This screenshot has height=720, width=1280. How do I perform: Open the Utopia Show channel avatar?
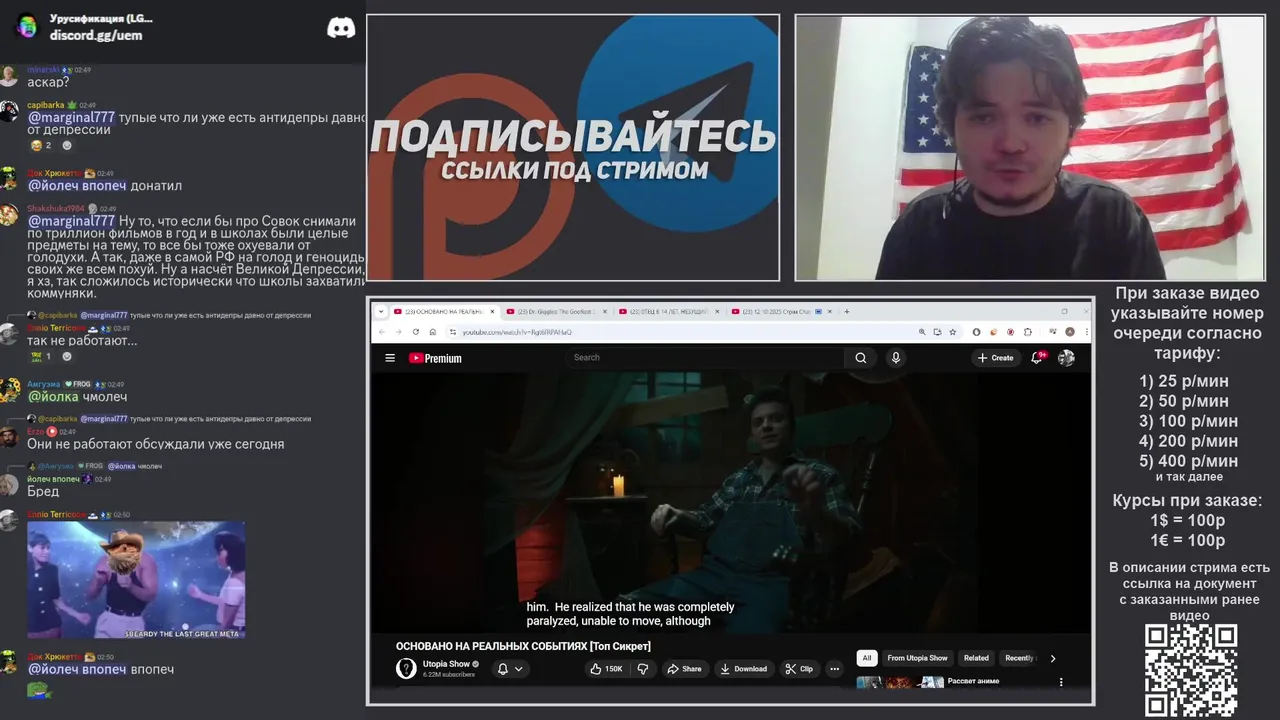point(406,669)
